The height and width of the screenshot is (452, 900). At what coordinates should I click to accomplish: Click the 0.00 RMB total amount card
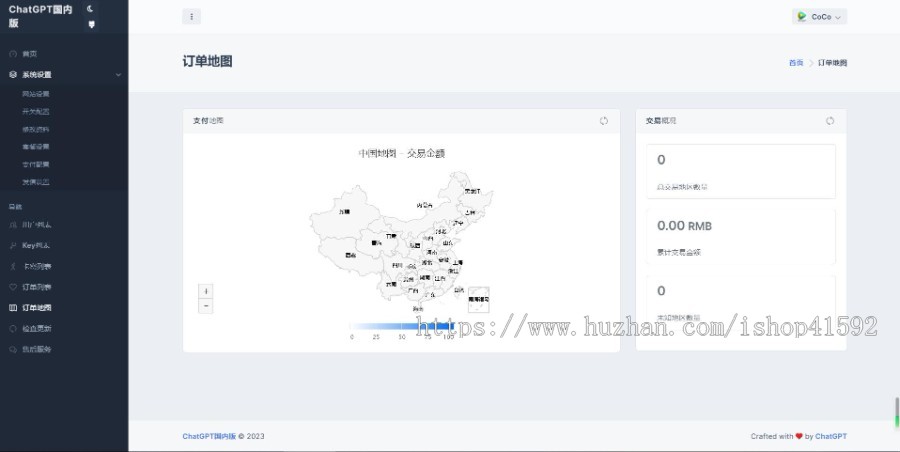[740, 236]
